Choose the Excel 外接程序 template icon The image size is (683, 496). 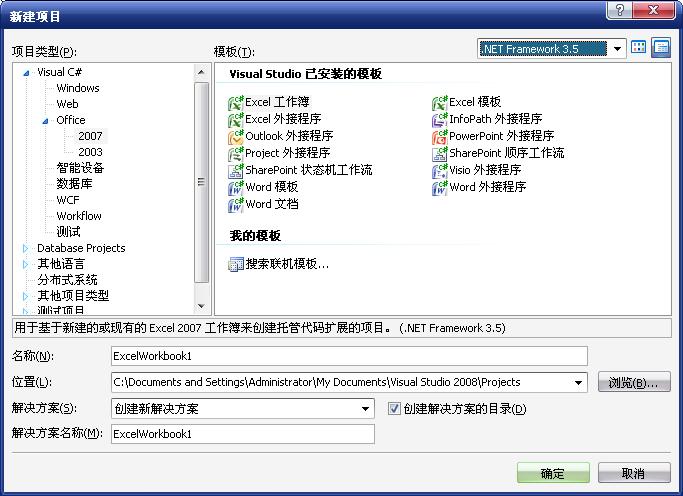[236, 119]
